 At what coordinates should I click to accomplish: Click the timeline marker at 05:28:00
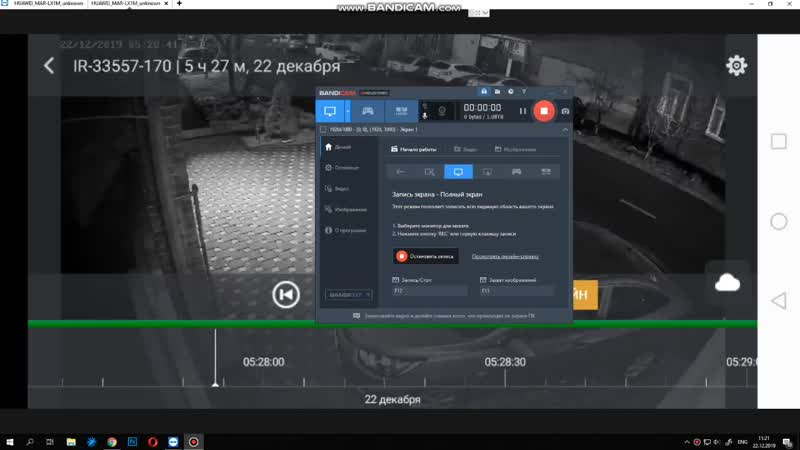263,362
